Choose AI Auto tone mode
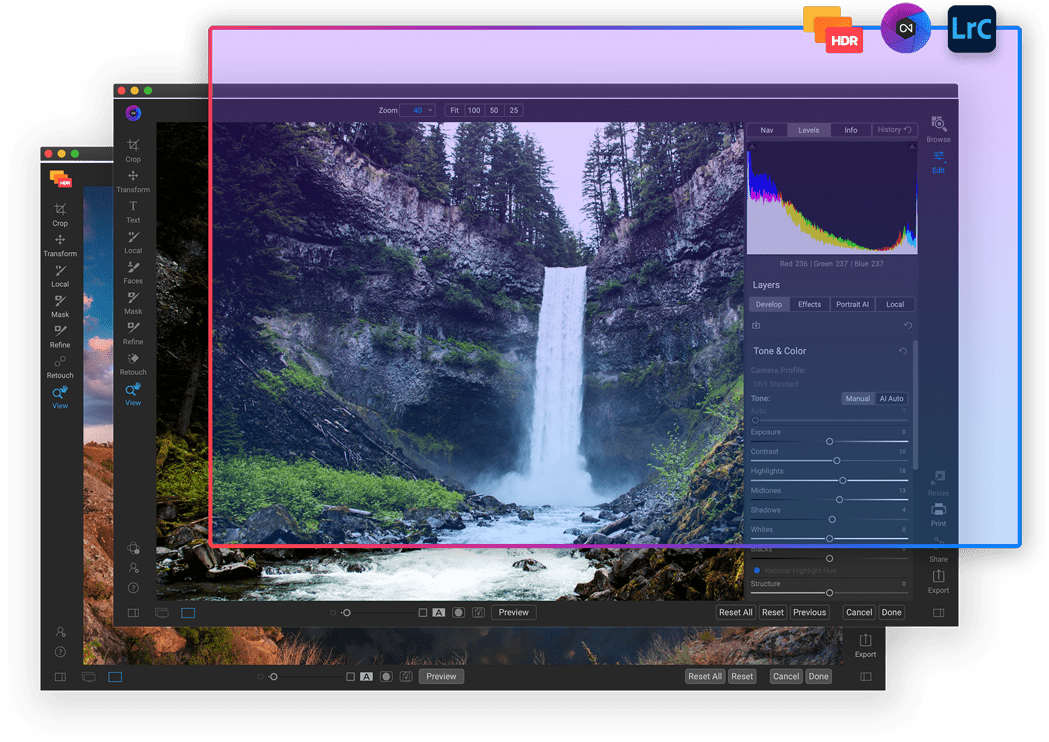Image resolution: width=1049 pixels, height=742 pixels. click(891, 399)
